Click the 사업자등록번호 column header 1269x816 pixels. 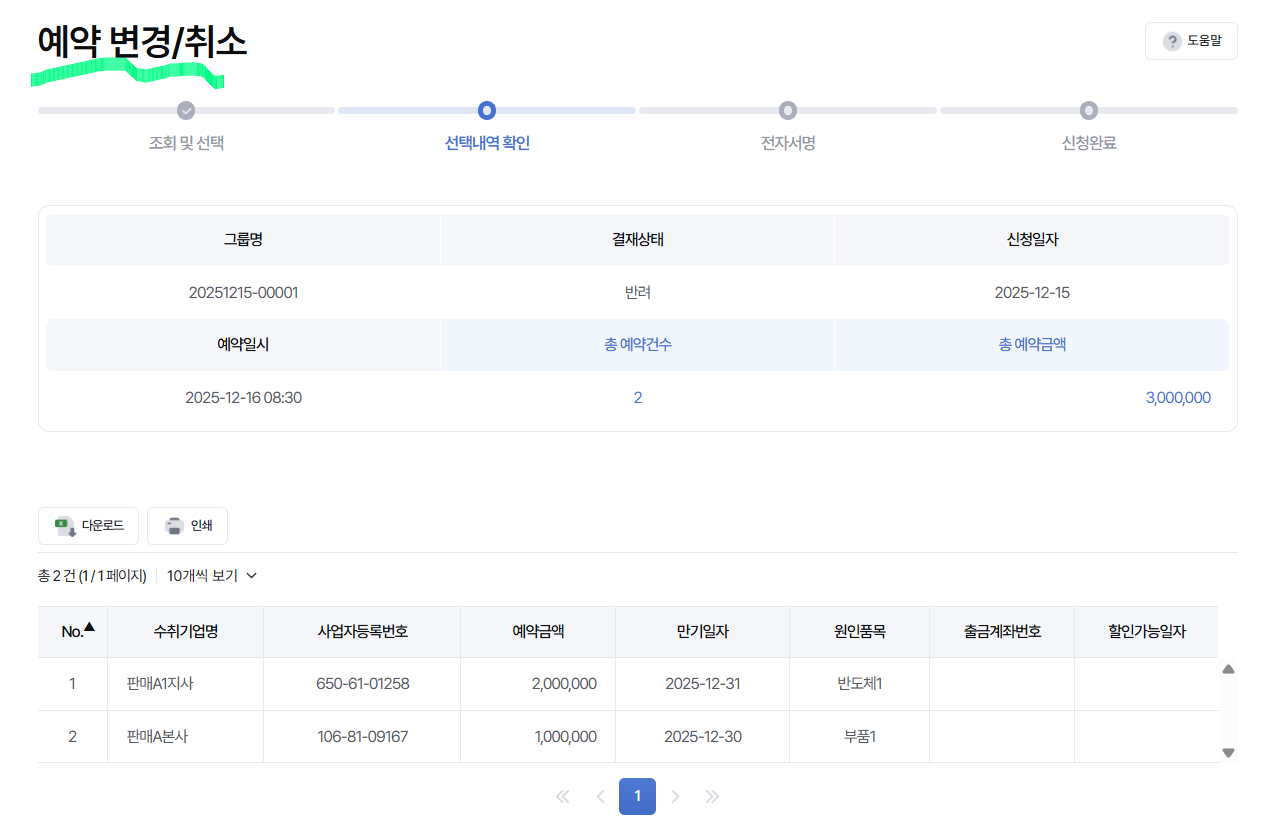[x=362, y=632]
